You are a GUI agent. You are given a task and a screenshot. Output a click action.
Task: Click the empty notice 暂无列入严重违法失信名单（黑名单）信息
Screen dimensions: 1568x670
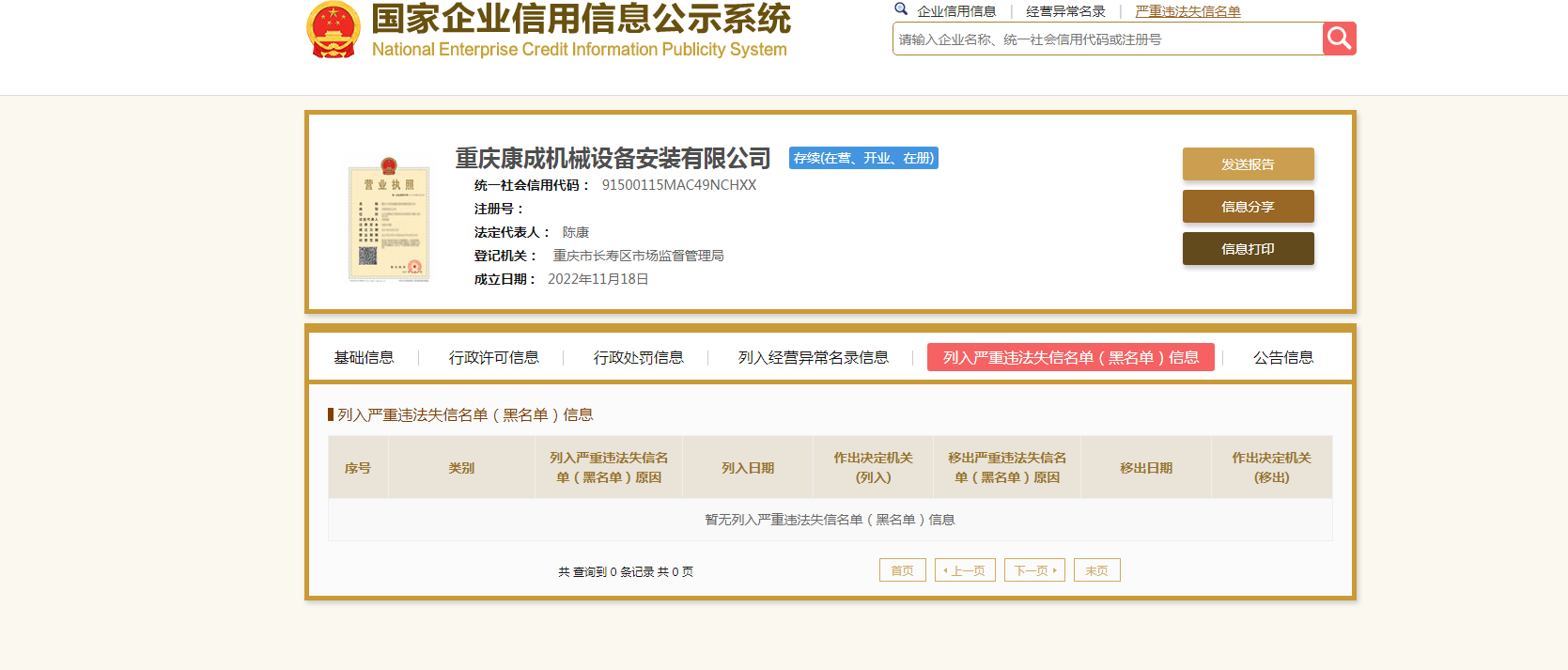coord(830,520)
